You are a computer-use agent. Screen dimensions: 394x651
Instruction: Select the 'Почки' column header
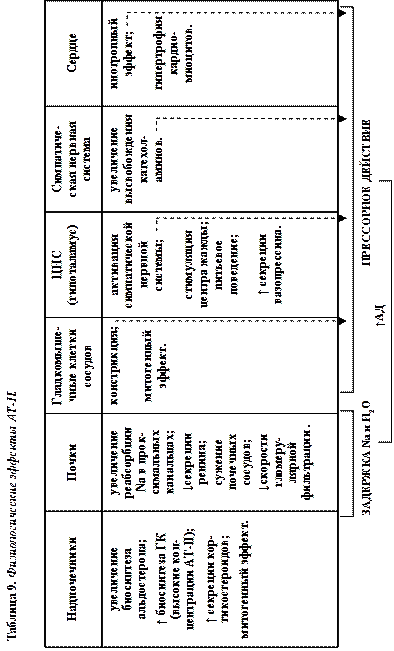[72, 463]
